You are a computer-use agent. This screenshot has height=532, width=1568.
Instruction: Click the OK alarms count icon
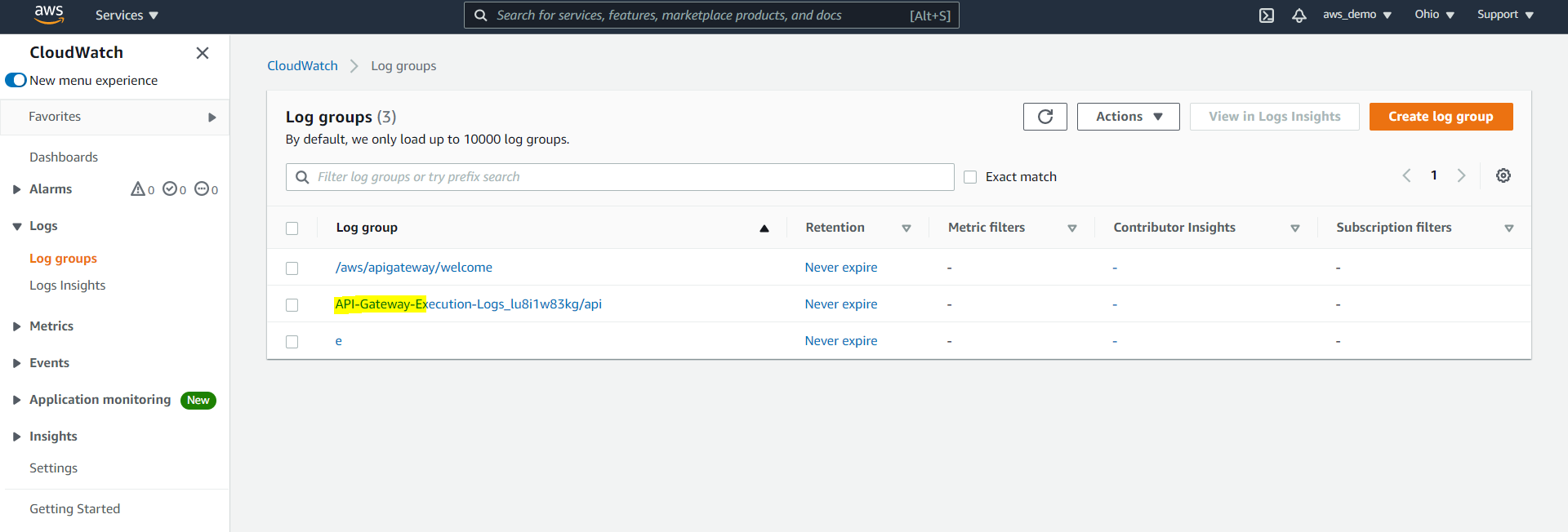tap(170, 189)
